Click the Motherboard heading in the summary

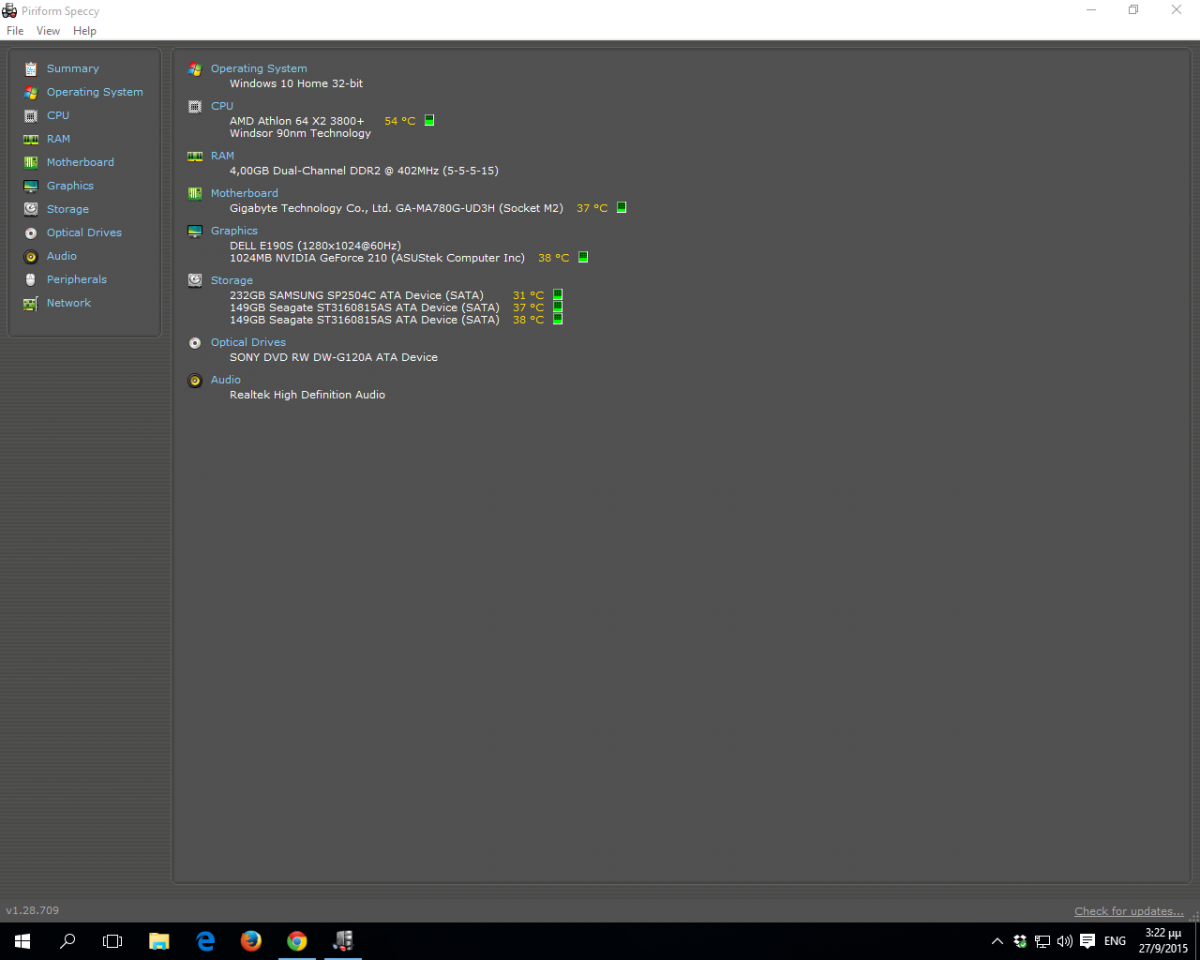[245, 193]
